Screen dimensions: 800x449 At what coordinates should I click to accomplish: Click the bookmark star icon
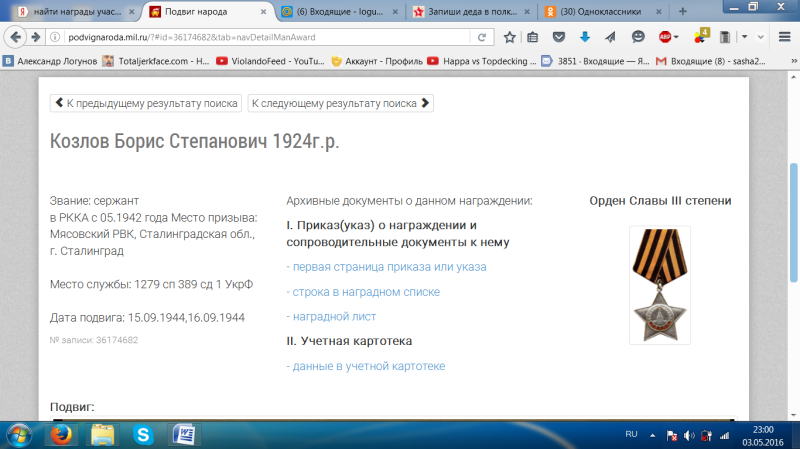(x=510, y=37)
